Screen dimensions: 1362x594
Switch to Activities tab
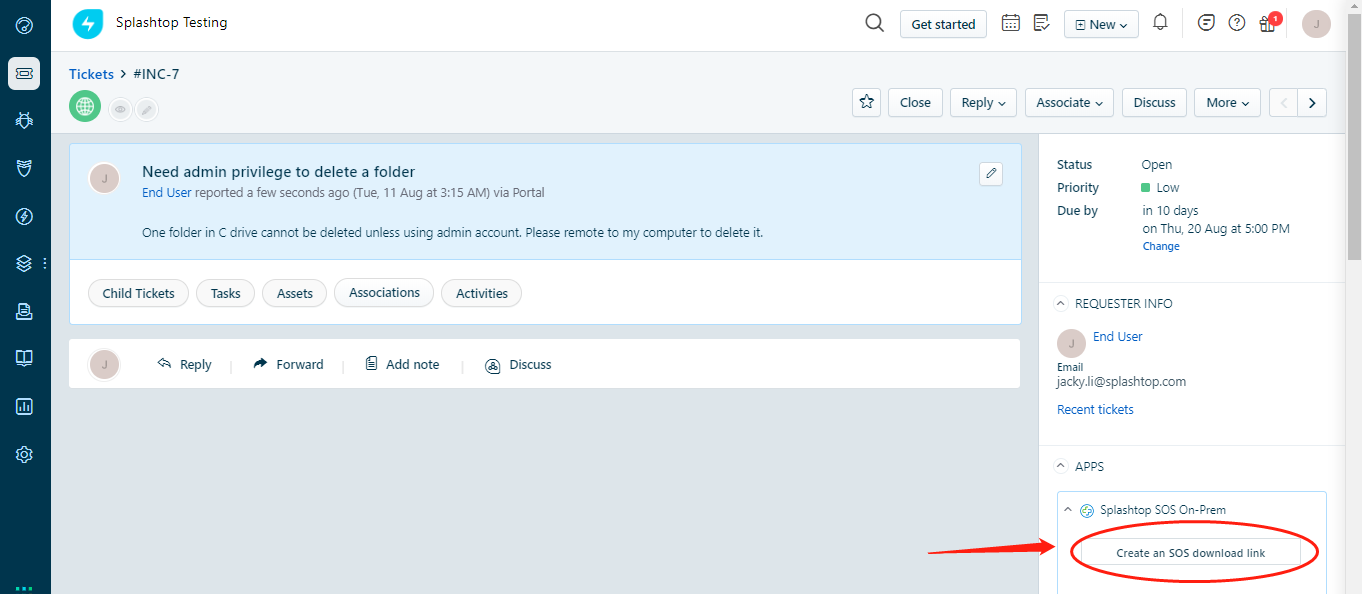[481, 293]
